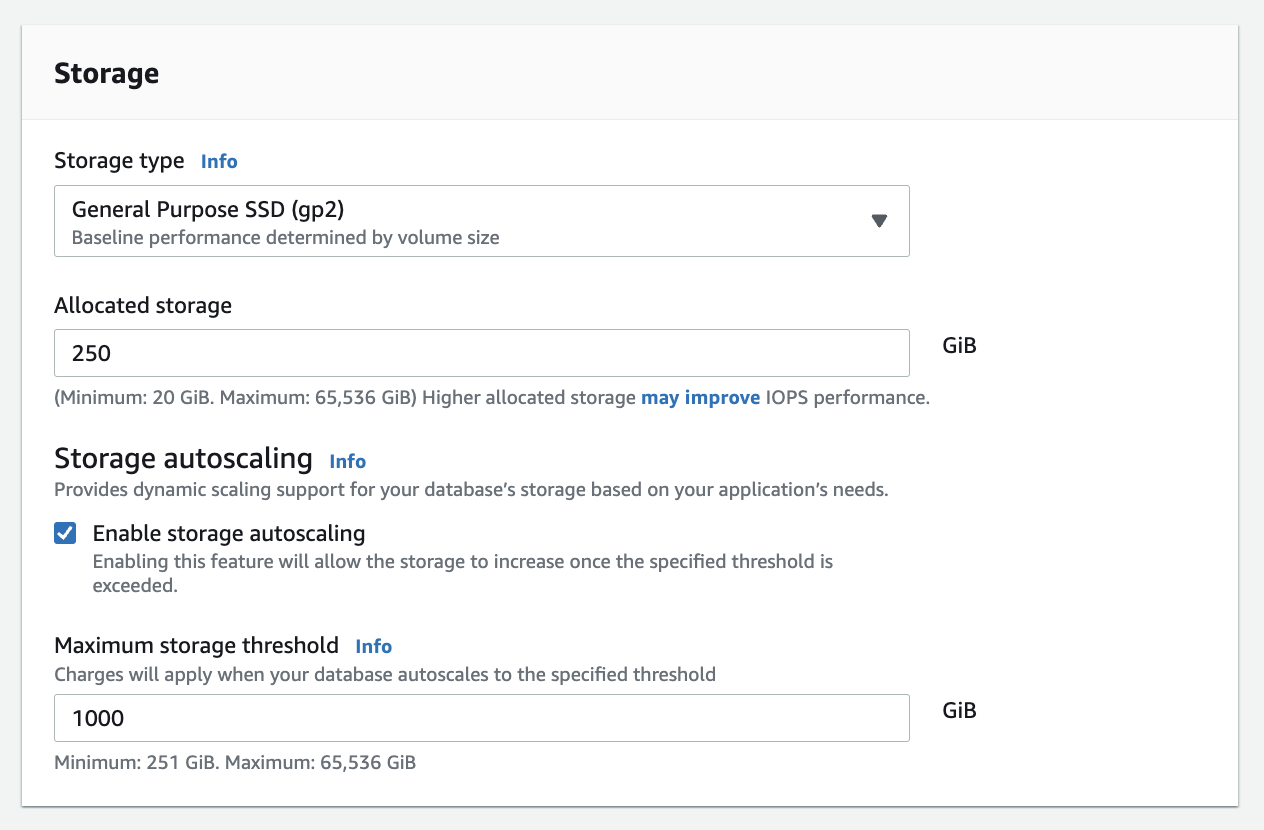Follow the "may improve" IOPS link
Viewport: 1264px width, 830px height.
(x=700, y=397)
